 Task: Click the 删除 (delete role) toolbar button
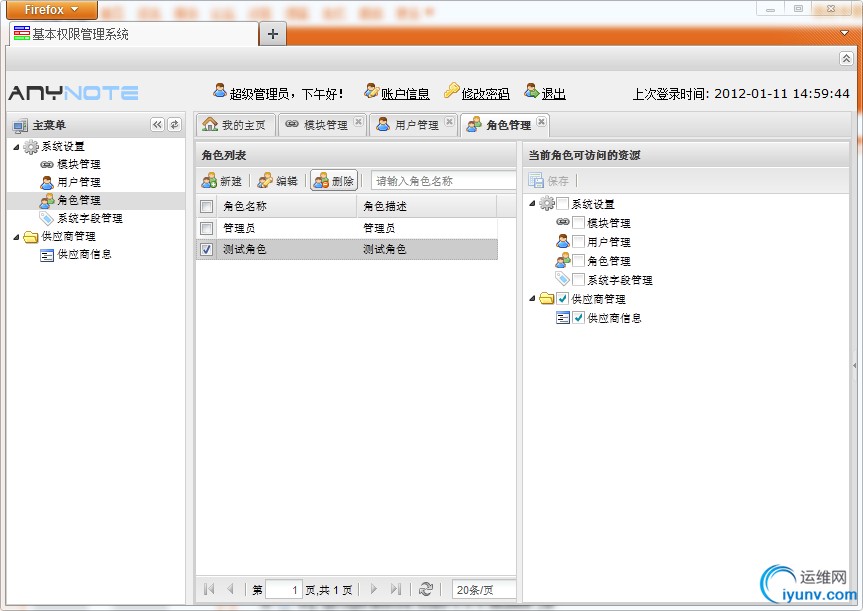(x=334, y=181)
